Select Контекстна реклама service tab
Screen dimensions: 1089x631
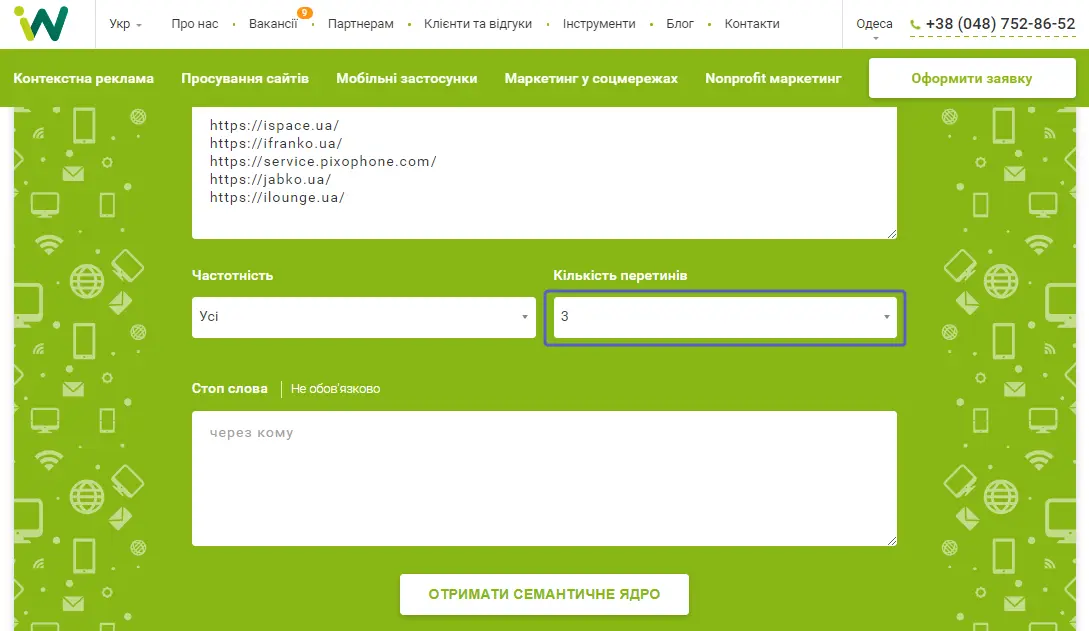tap(83, 78)
